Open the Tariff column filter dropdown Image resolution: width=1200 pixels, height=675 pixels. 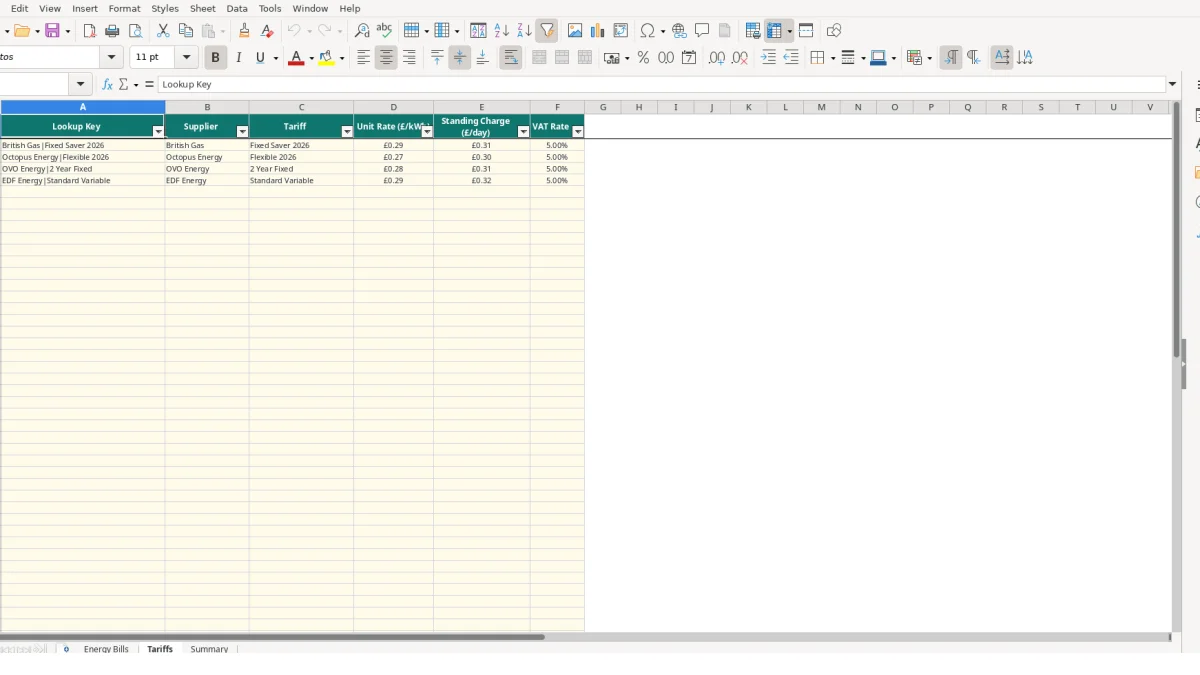point(347,132)
